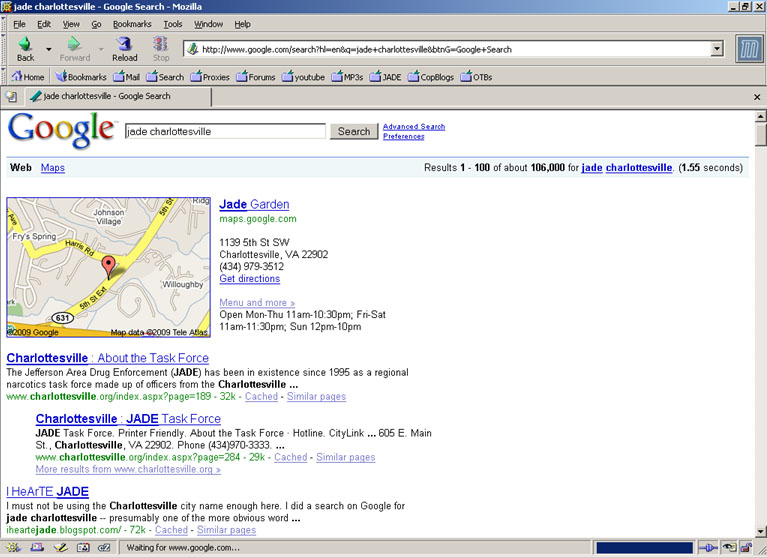Open the Go menu
The image size is (767, 558).
(96, 24)
